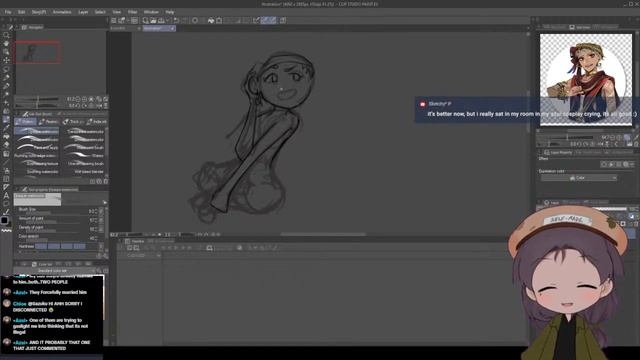Toggle Brush Size pressure dynamics button
Viewport: 640px width, 360px height.
click(x=102, y=211)
